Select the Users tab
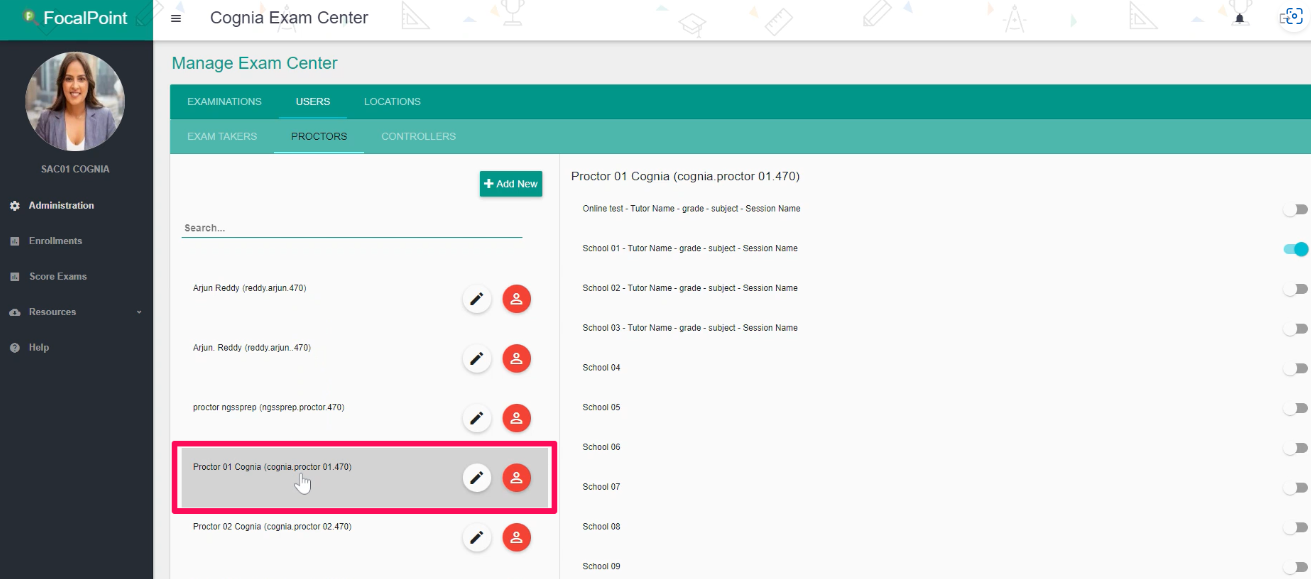 [313, 102]
